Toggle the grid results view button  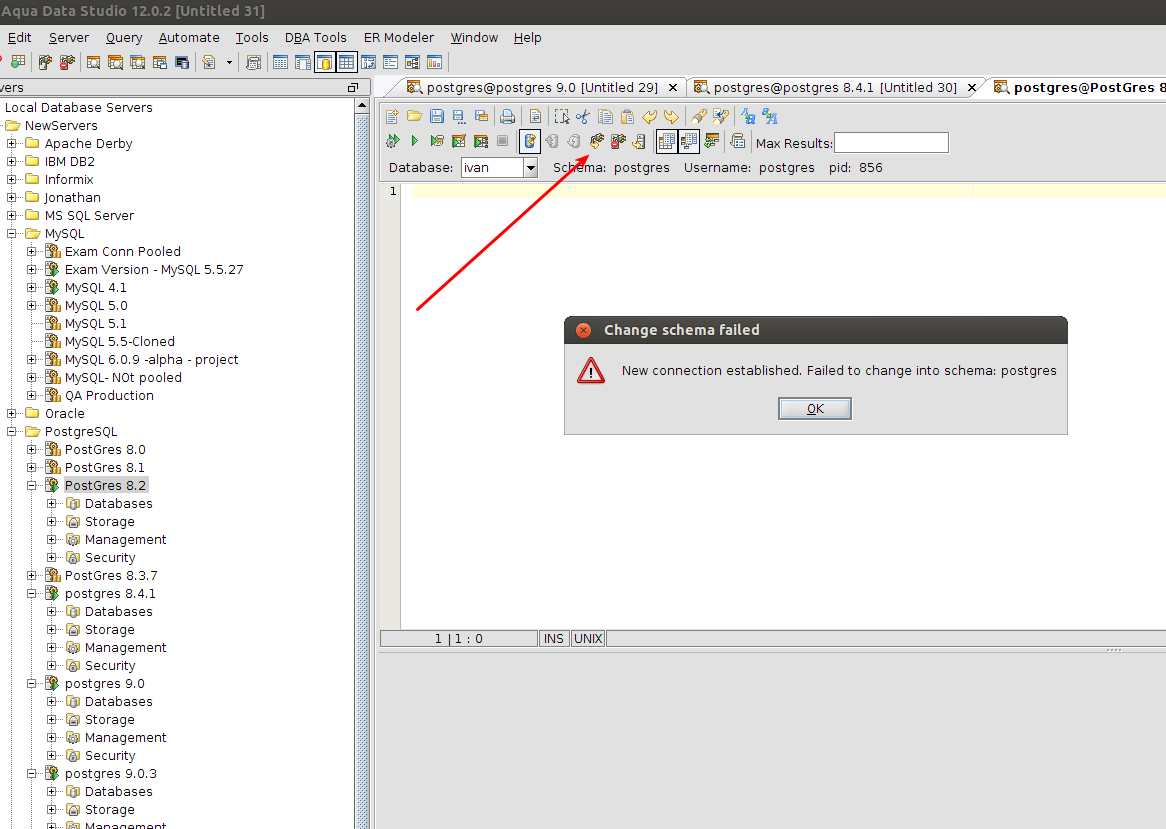666,141
